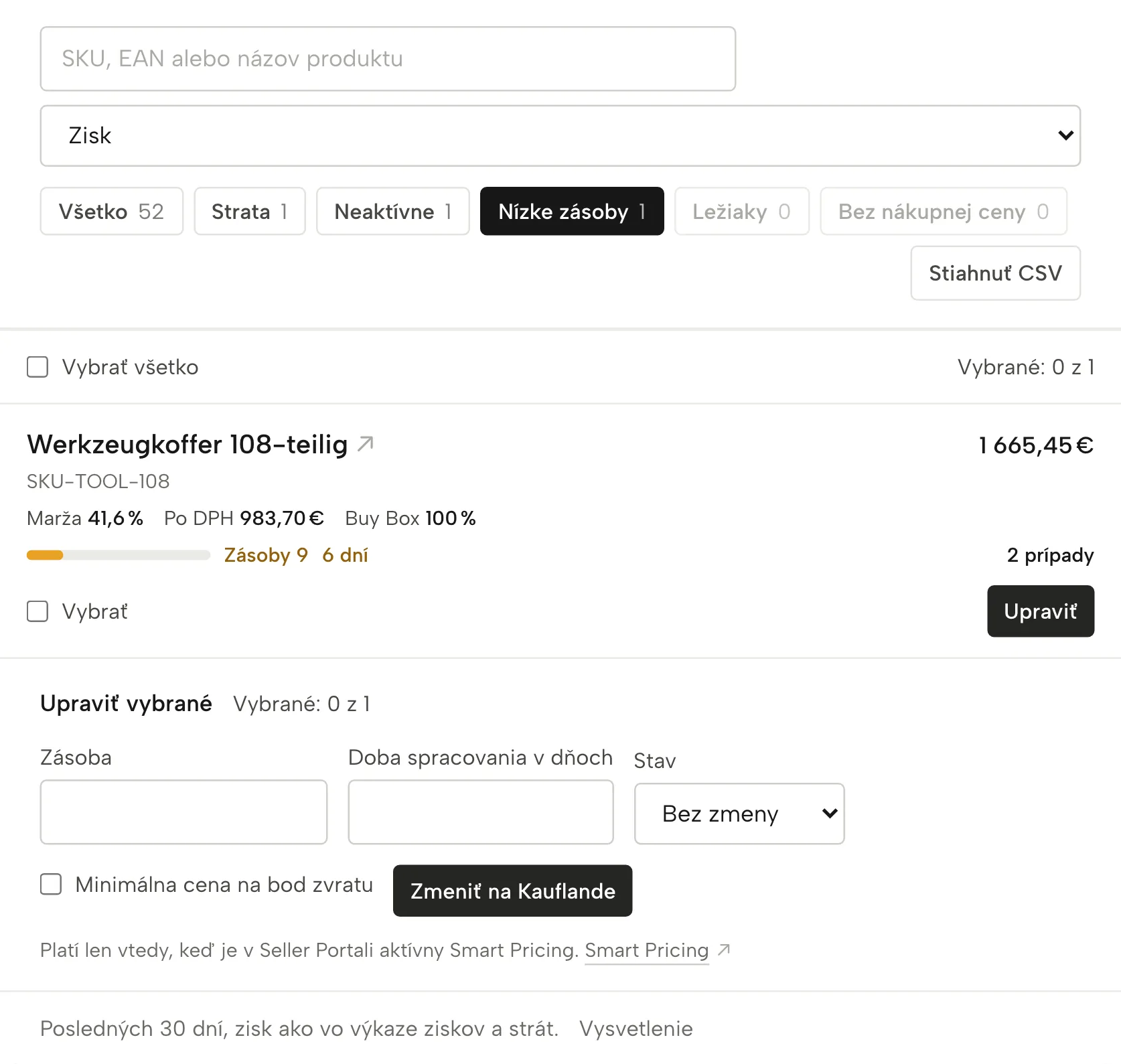Viewport: 1121px width, 1064px height.
Task: Open the 'Vysvetlenie' explanation link
Action: [636, 1029]
